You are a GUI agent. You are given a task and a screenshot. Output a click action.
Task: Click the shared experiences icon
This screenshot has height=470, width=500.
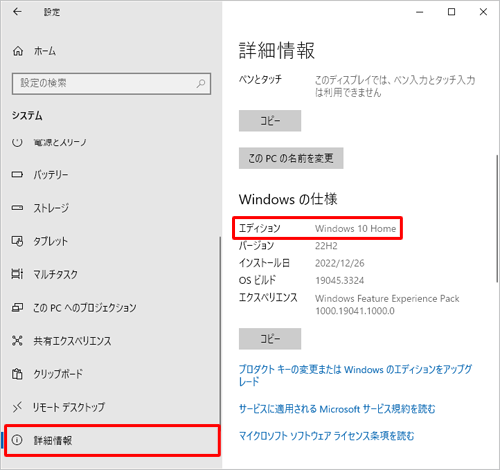click(17, 340)
